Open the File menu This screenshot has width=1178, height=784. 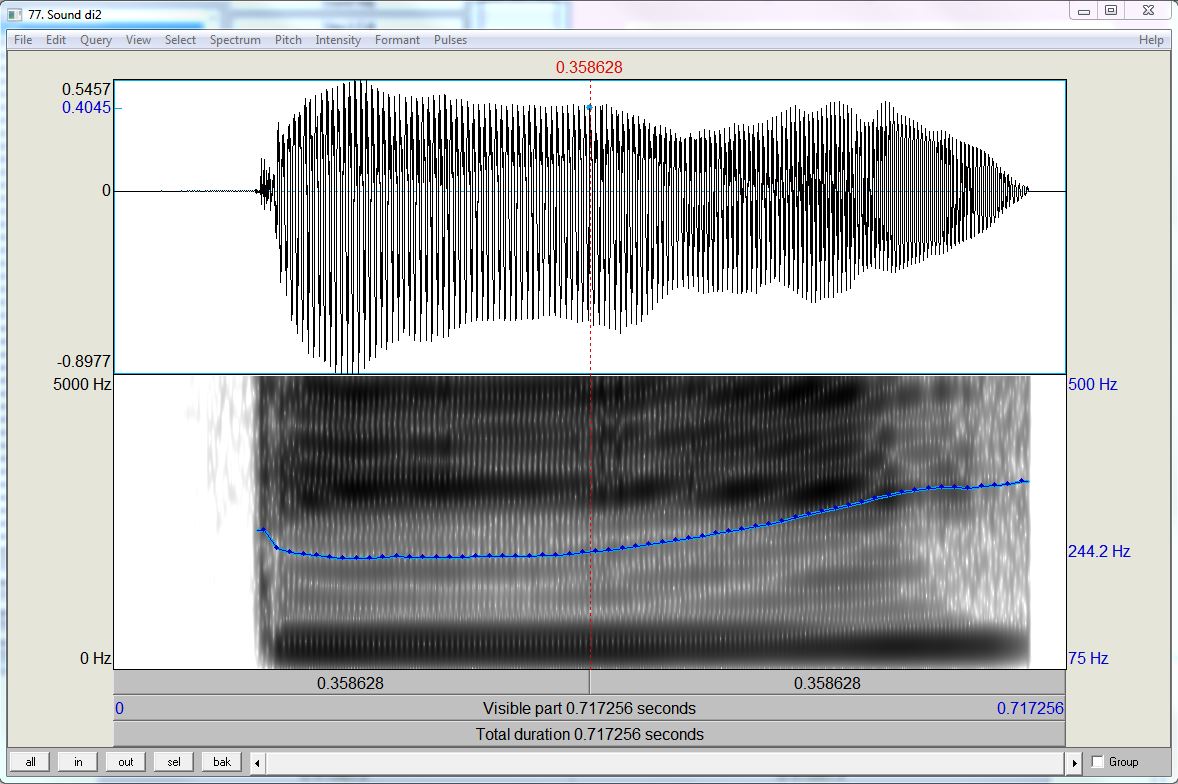[23, 40]
